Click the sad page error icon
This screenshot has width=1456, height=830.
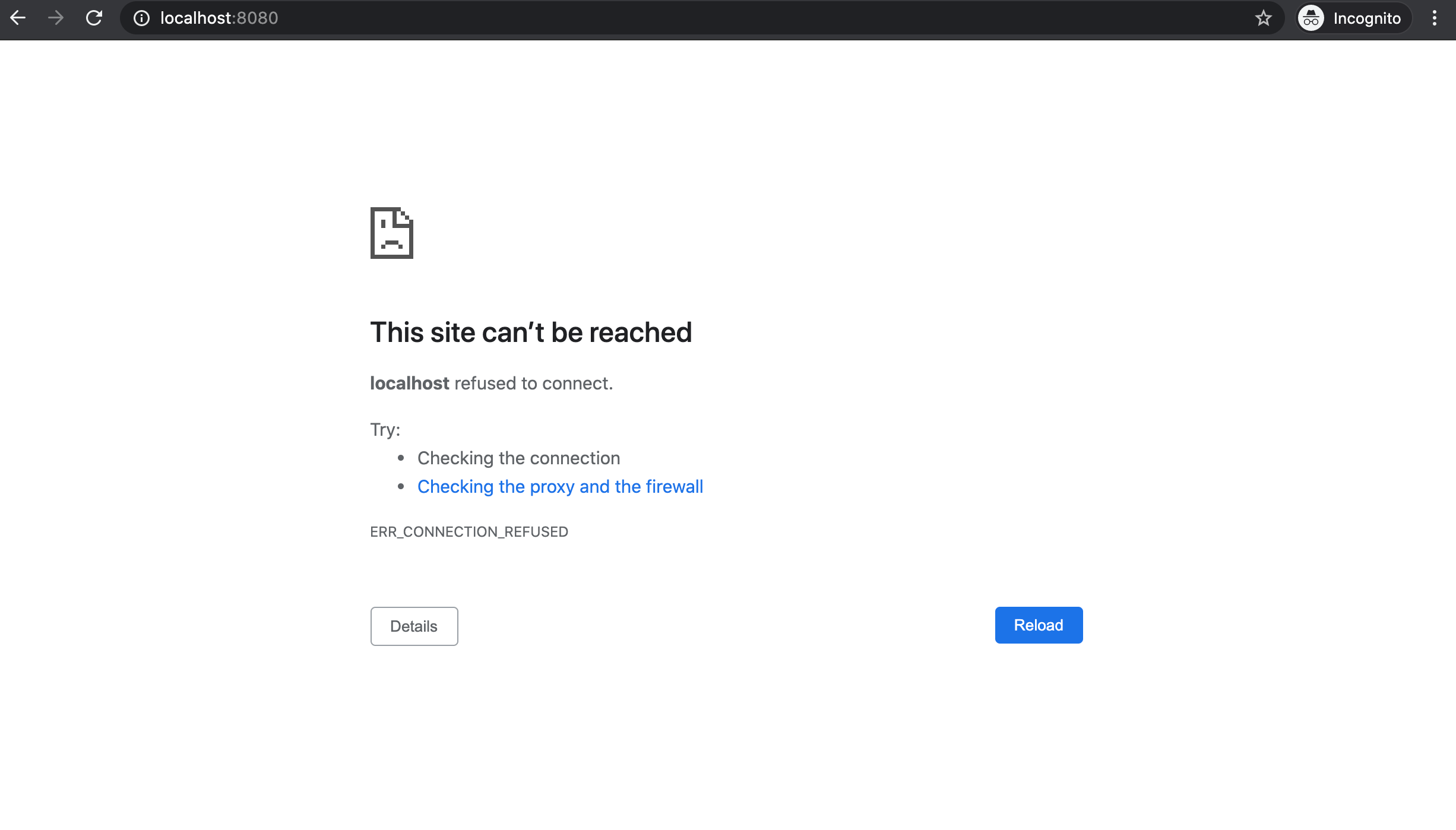392,234
